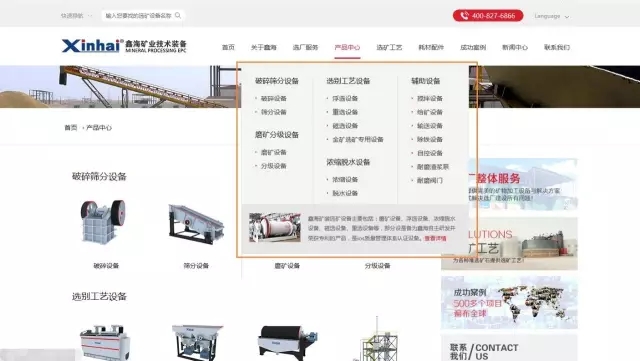Click the jaw crusher product image
This screenshot has width=640, height=361.
point(102,222)
